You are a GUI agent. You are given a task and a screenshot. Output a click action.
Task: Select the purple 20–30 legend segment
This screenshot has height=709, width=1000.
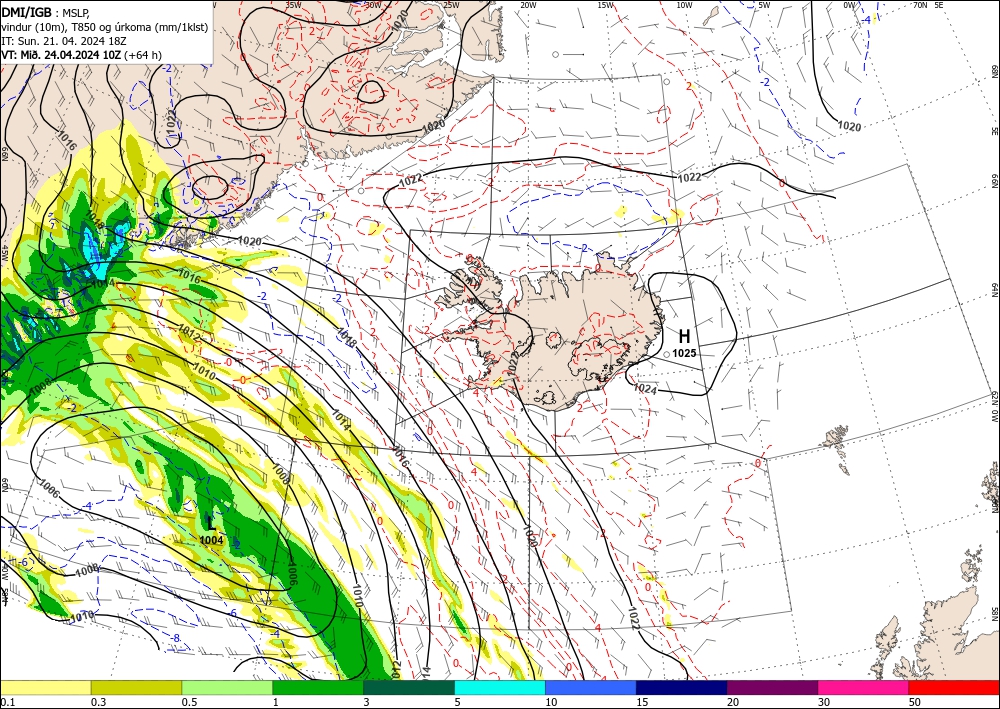772,687
